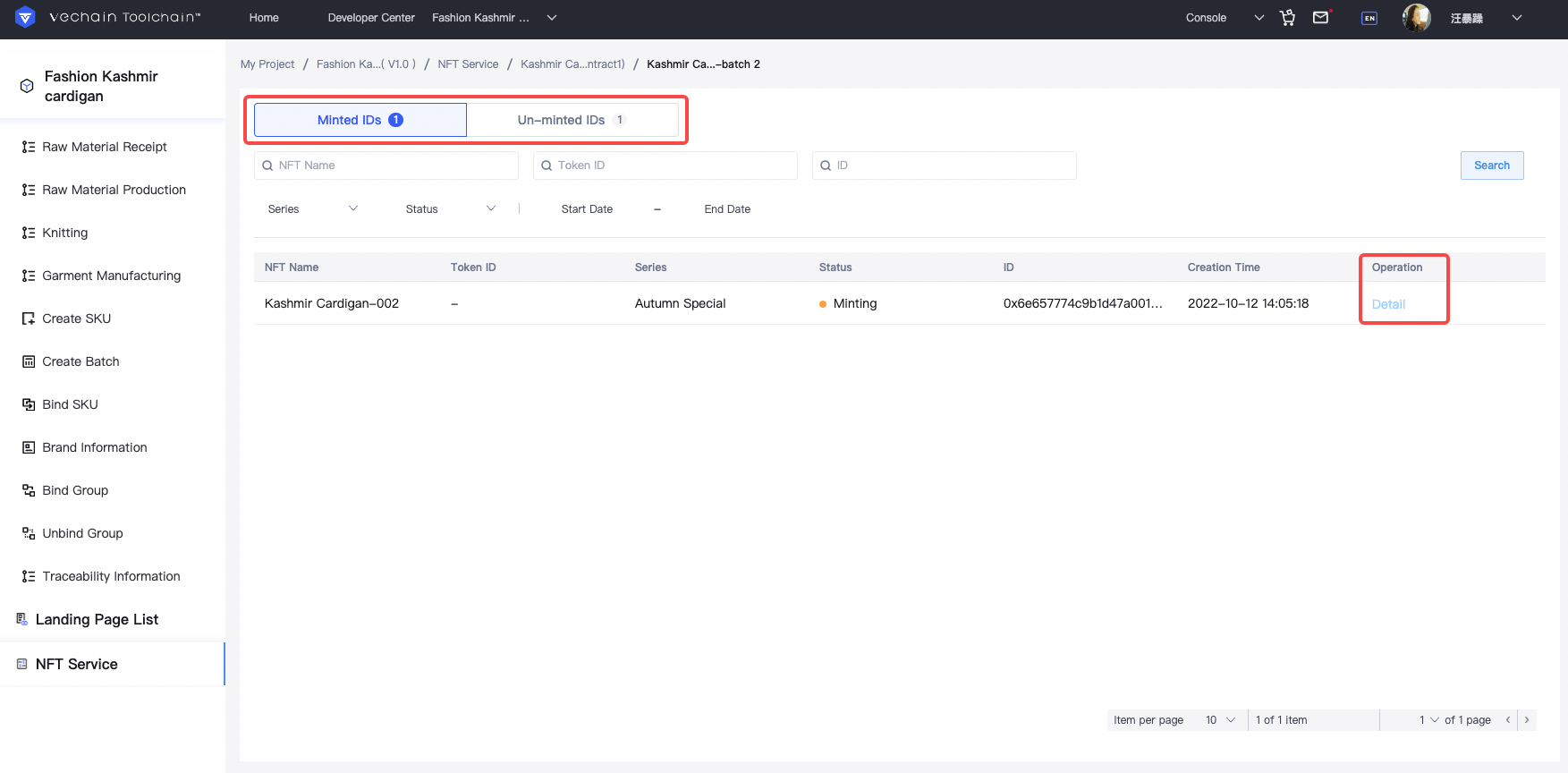The height and width of the screenshot is (773, 1568).
Task: Click the Landing Page List icon
Action: pyautogui.click(x=22, y=619)
